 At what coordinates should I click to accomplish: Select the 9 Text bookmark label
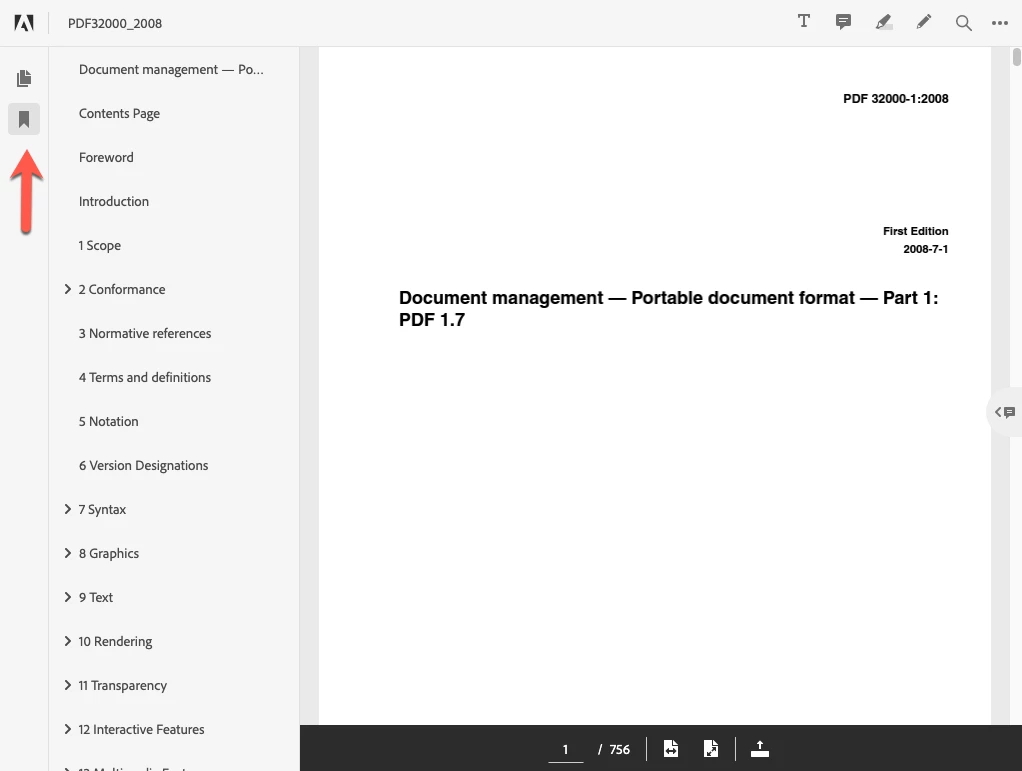coord(96,597)
